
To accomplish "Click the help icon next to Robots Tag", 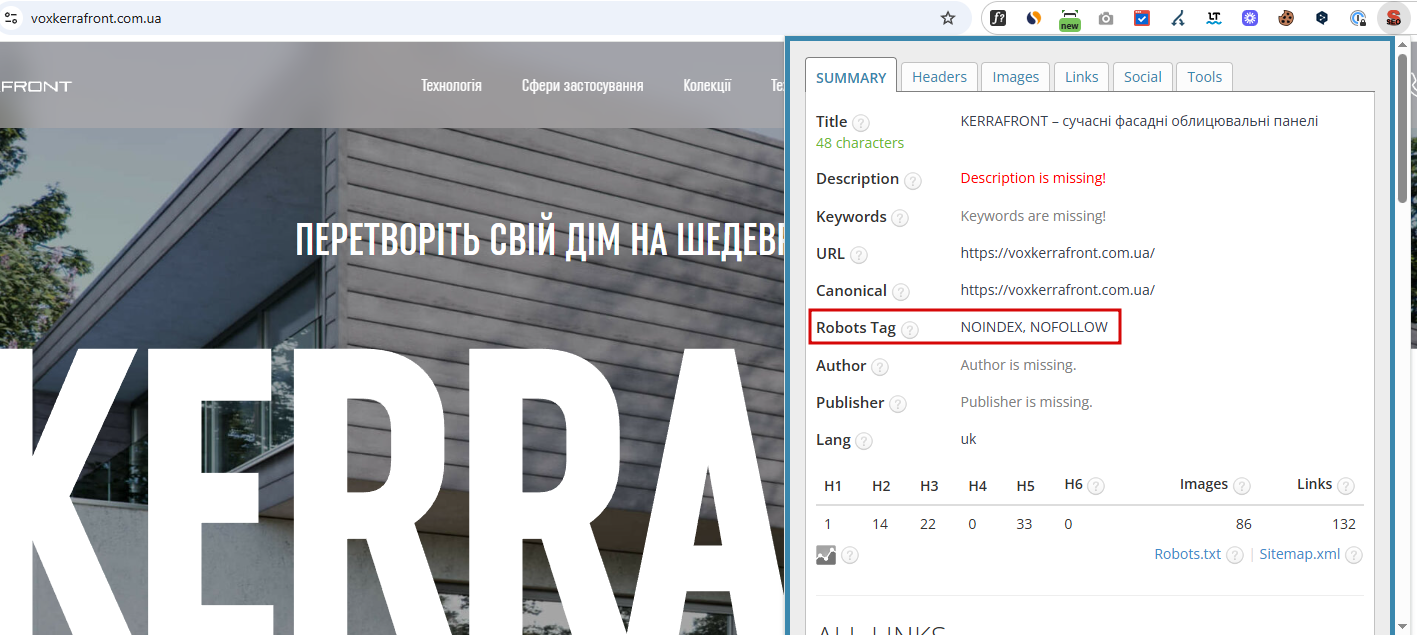I will pyautogui.click(x=910, y=329).
